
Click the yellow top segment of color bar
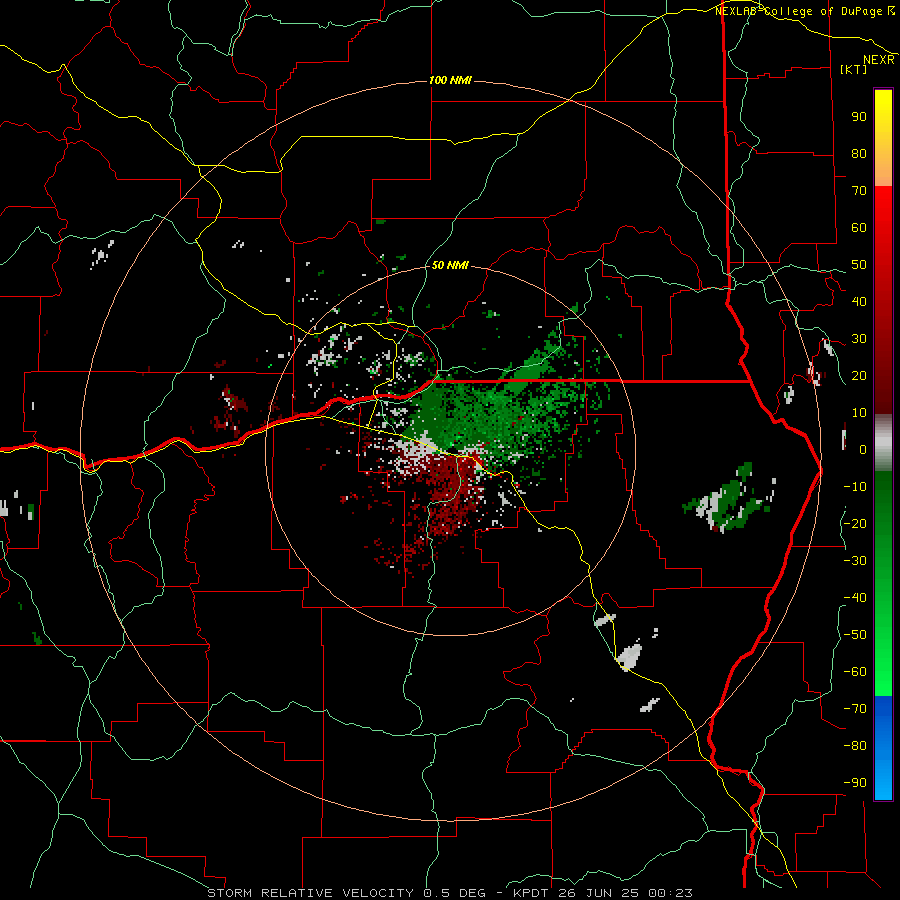pyautogui.click(x=883, y=138)
